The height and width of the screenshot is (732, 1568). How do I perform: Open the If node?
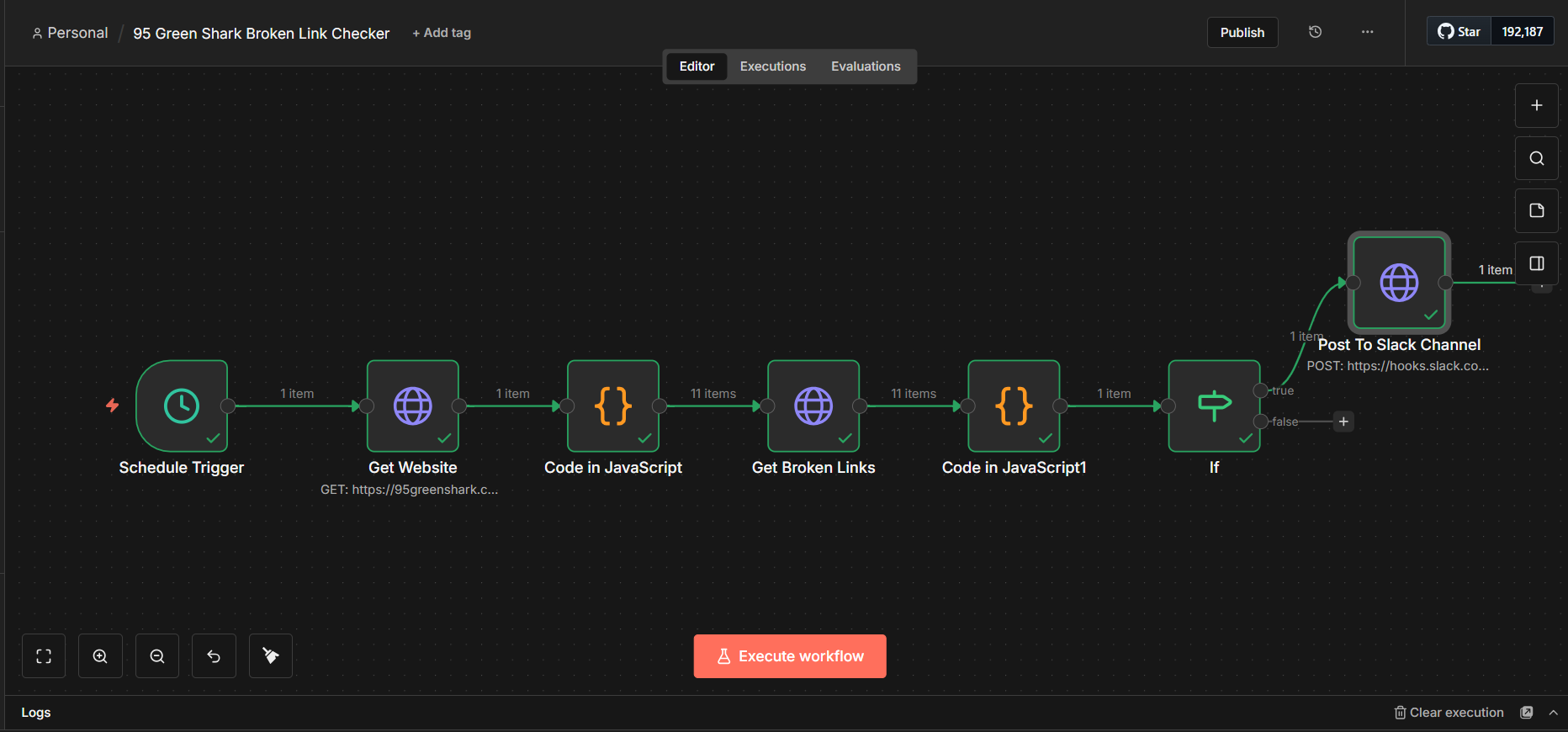1214,406
